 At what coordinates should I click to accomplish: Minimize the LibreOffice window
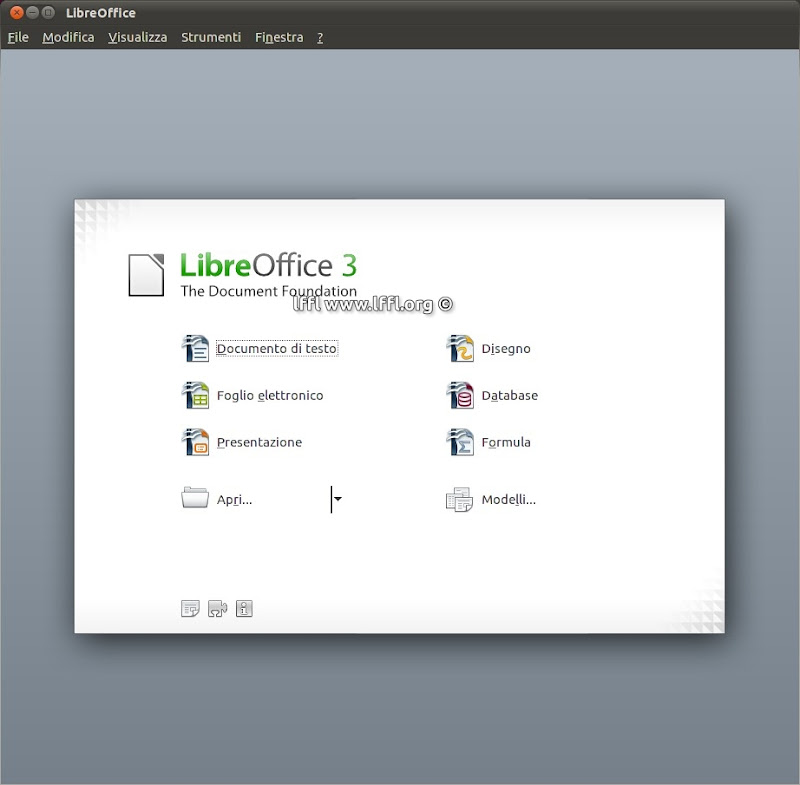(32, 12)
